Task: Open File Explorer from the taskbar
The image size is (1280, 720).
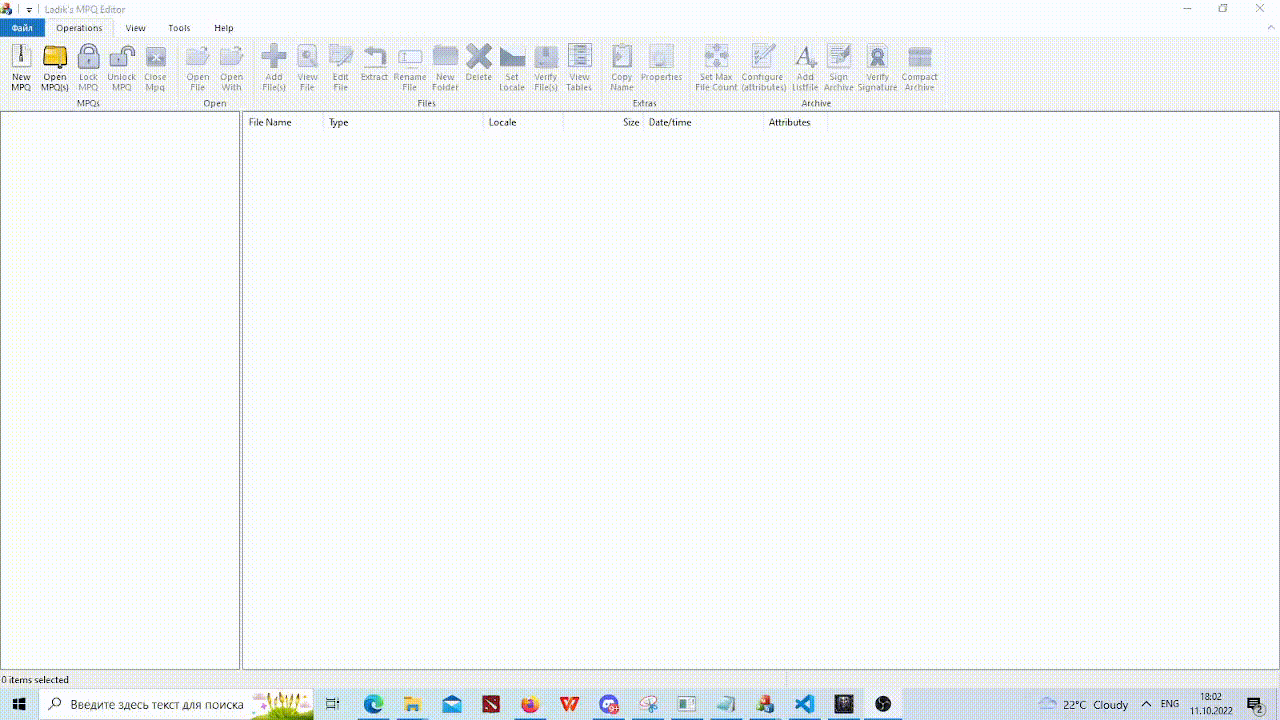Action: tap(412, 704)
